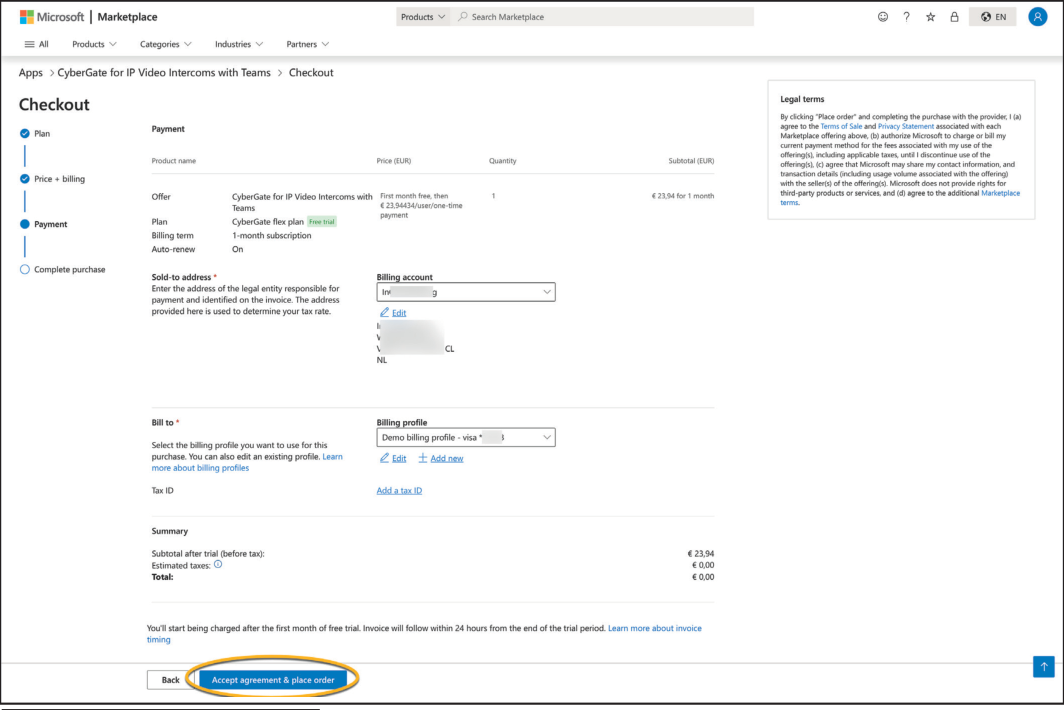Image resolution: width=1064 pixels, height=710 pixels.
Task: Click the scroll-to-top arrow button
Action: (1042, 666)
